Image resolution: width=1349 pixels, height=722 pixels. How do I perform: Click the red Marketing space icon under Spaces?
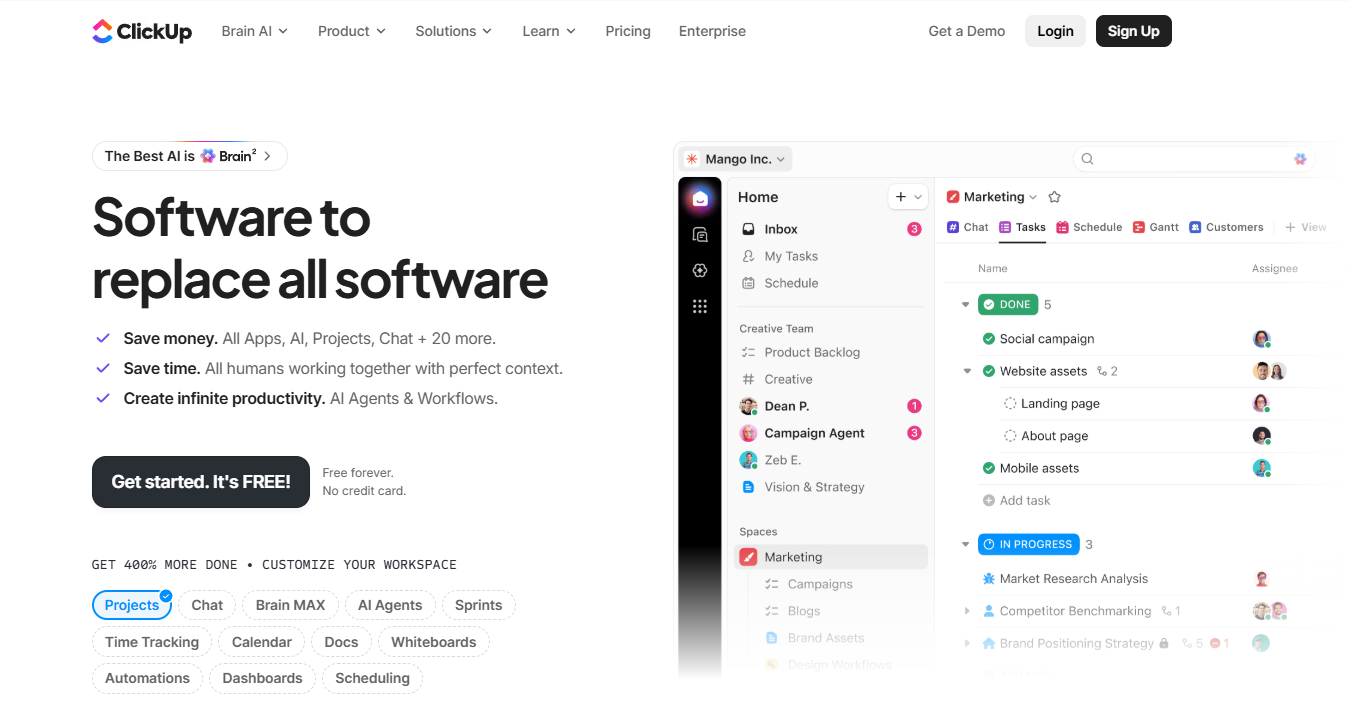tap(748, 557)
